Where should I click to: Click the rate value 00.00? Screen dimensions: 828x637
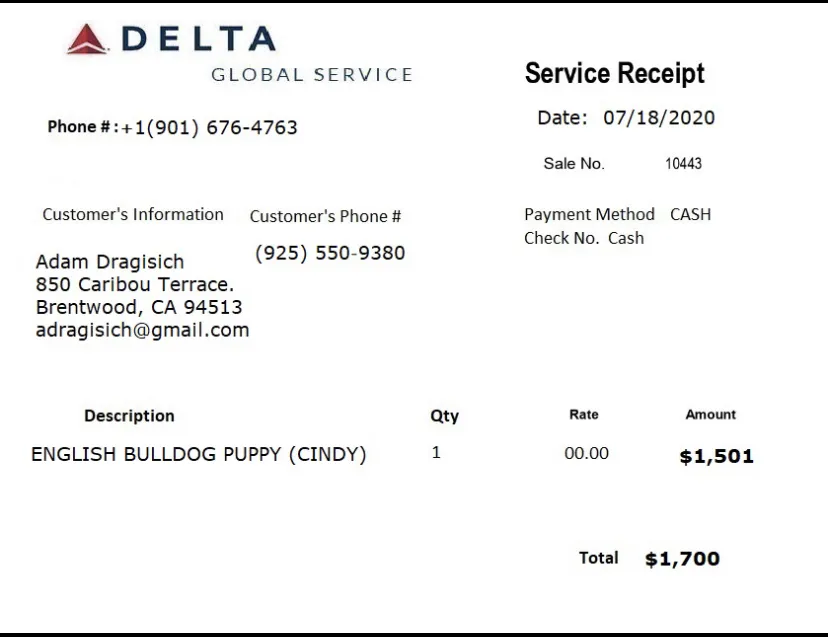586,453
